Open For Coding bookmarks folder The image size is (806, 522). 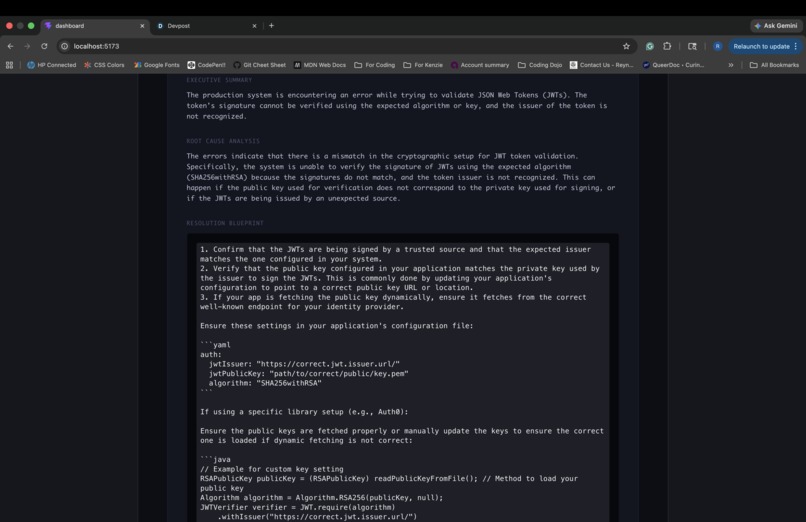tap(375, 65)
